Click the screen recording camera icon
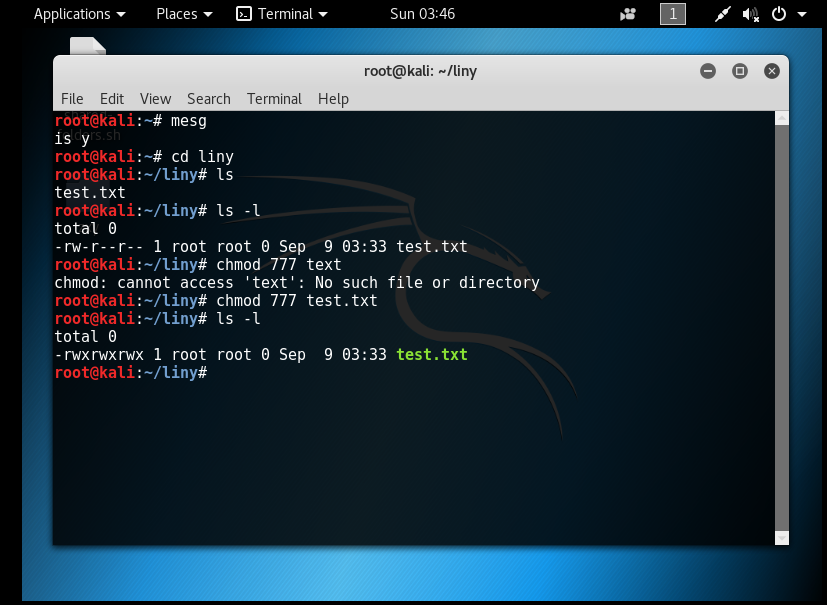 628,14
